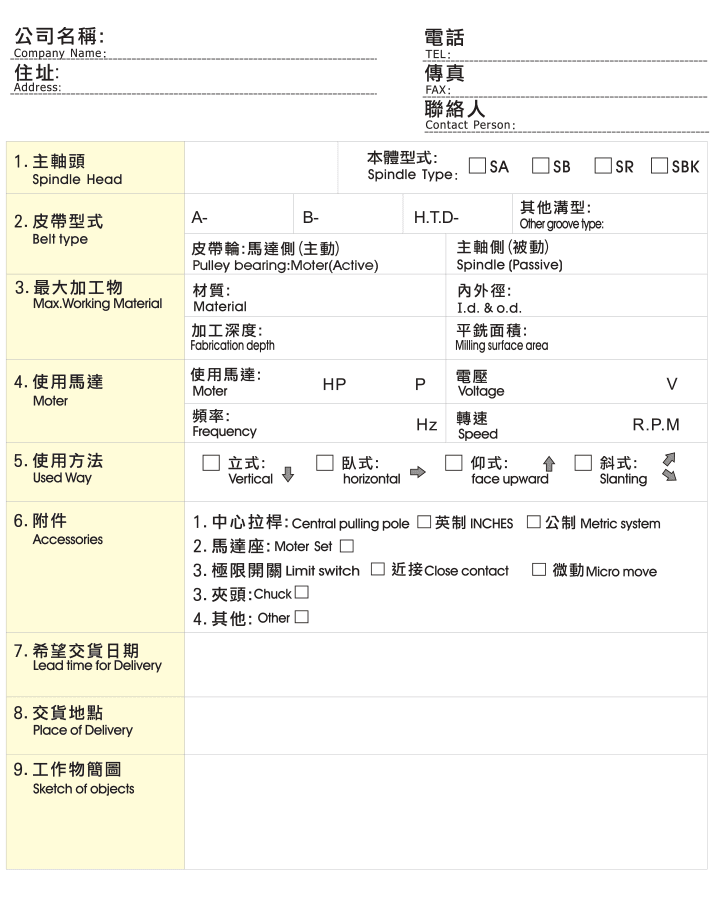
Task: Click the B- belt type cell
Action: 348,214
